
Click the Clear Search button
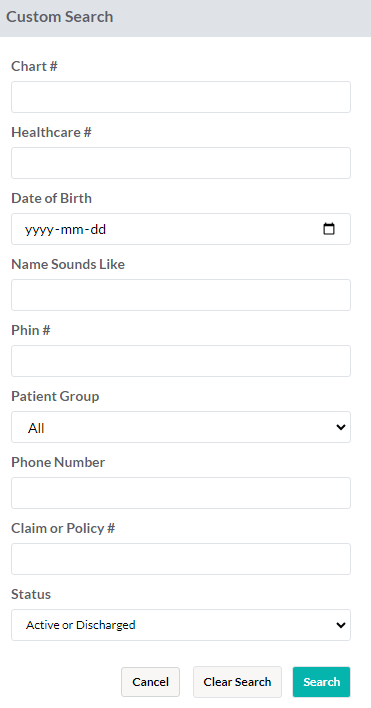coord(237,682)
